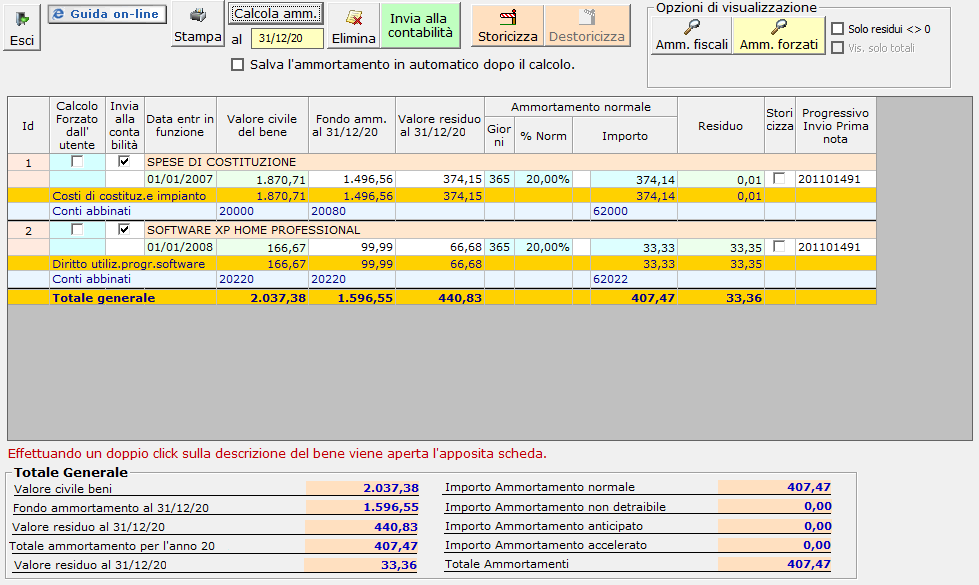Click the date cell 01/01/2007
This screenshot has height=585, width=979.
[x=180, y=179]
